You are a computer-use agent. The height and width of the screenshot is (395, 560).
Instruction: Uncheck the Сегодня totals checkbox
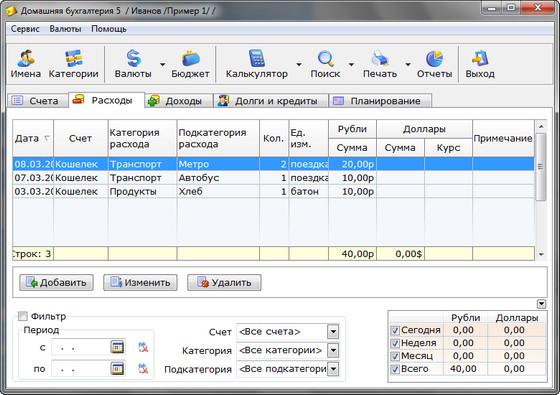pyautogui.click(x=395, y=330)
